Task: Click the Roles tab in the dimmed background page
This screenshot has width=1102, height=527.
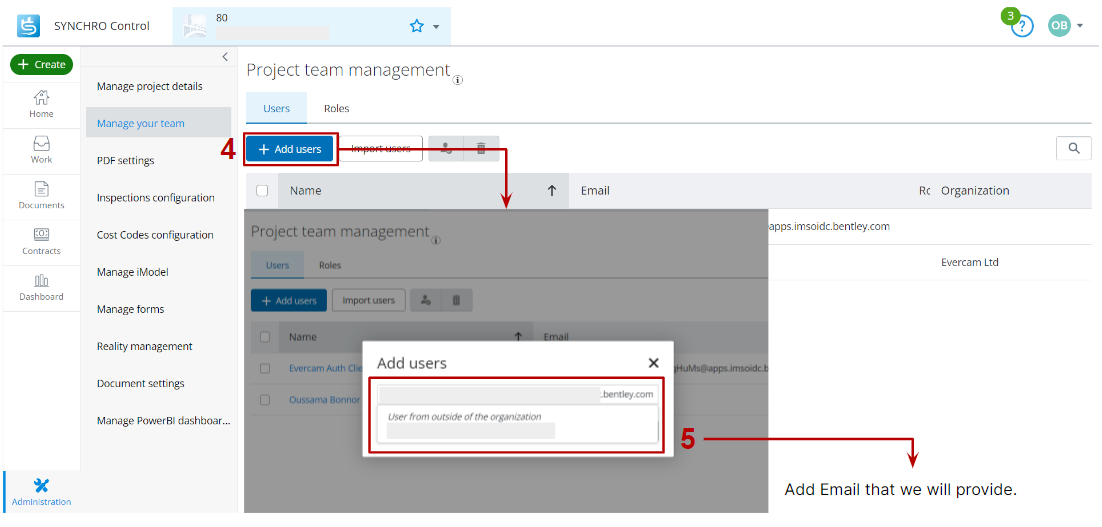Action: pos(330,266)
